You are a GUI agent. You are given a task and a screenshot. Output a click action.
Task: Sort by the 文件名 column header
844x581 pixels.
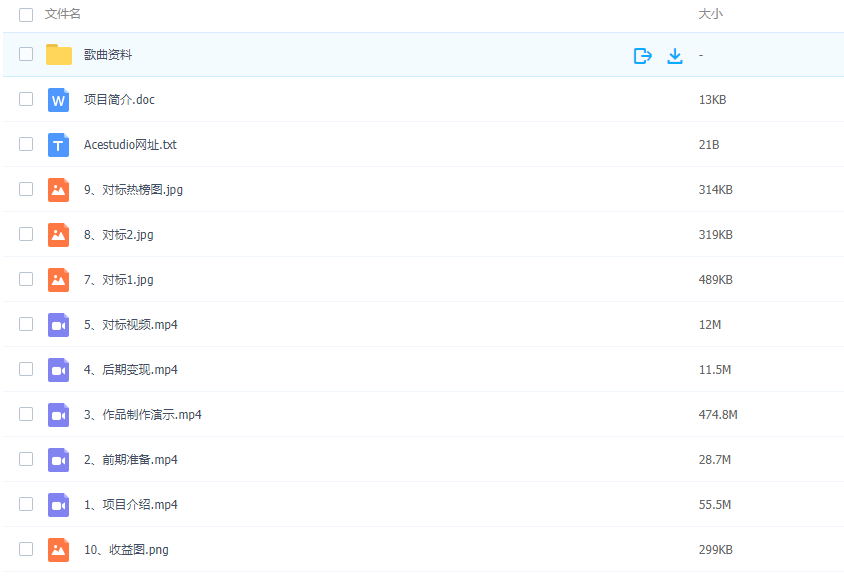pos(63,14)
